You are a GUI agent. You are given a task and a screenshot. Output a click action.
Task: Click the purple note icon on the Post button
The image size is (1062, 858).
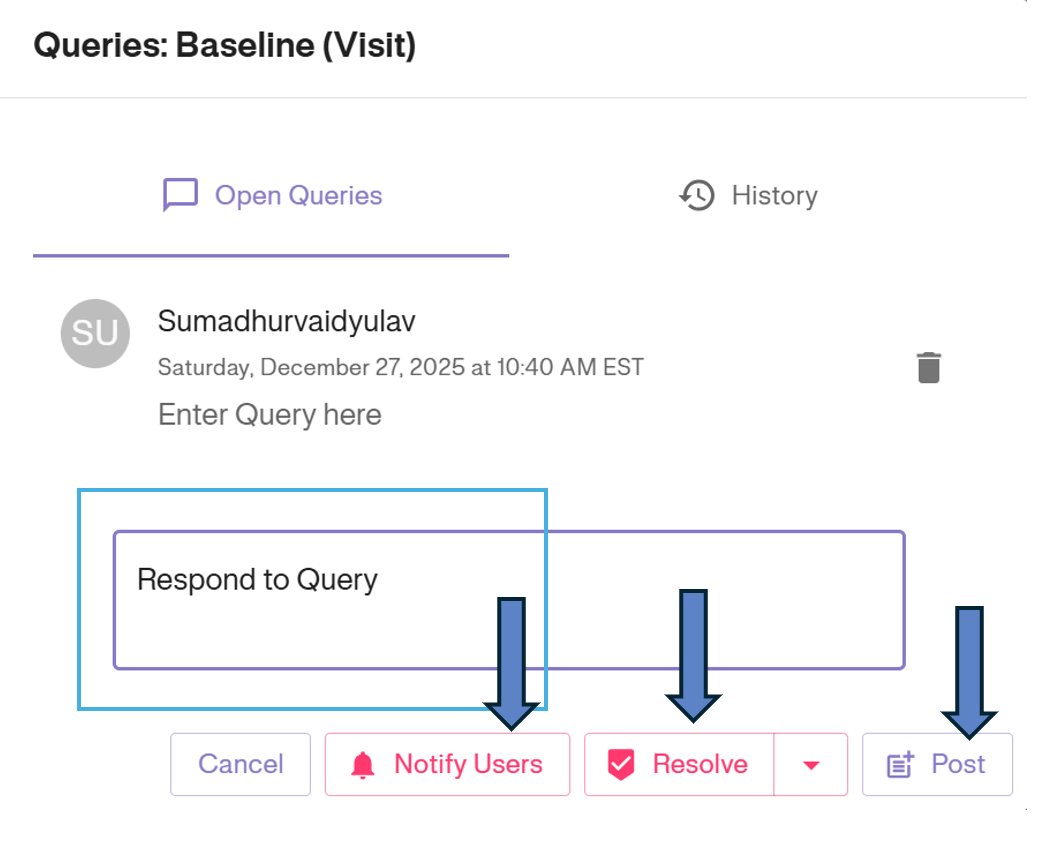pos(901,764)
